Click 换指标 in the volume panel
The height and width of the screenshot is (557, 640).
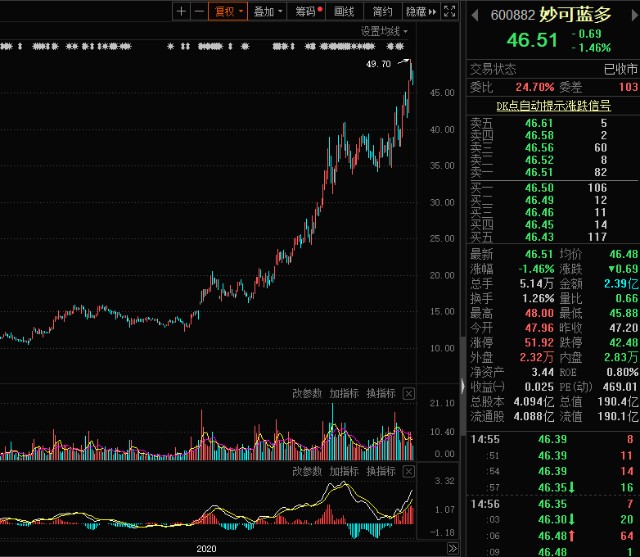pyautogui.click(x=381, y=394)
